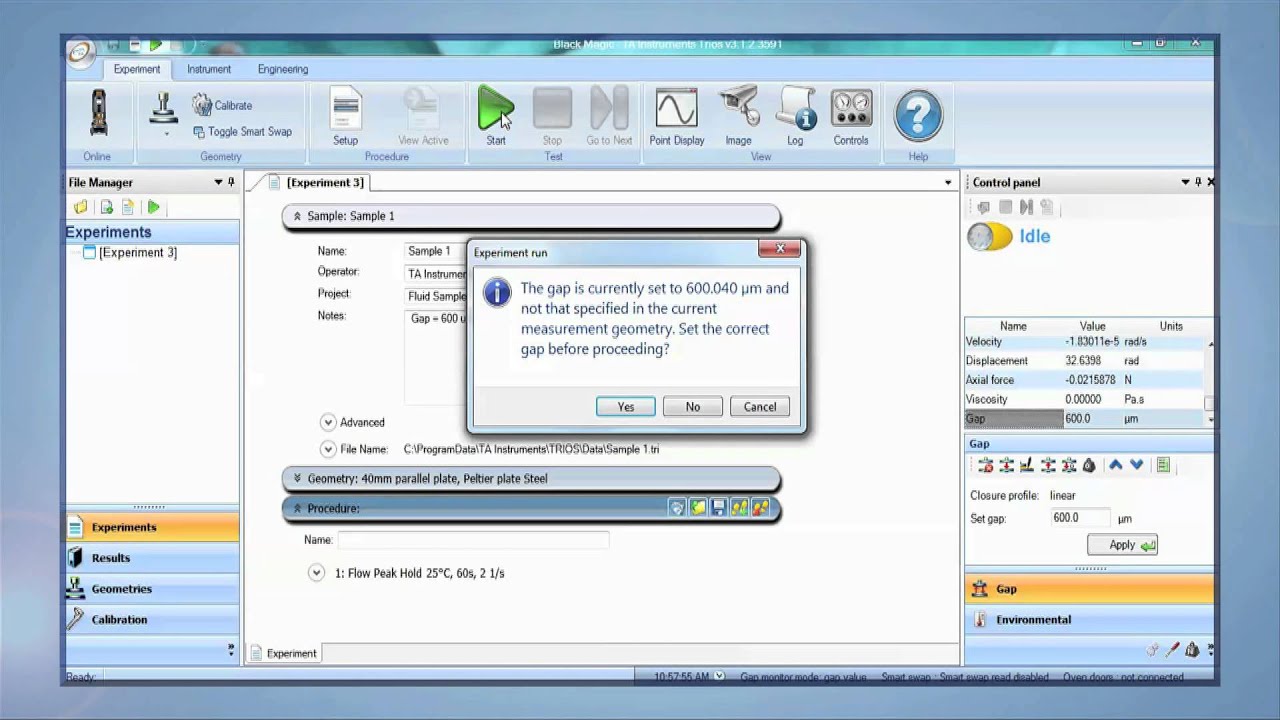
Task: Click the thermometer probe icon at Control panel bottom
Action: (1172, 650)
